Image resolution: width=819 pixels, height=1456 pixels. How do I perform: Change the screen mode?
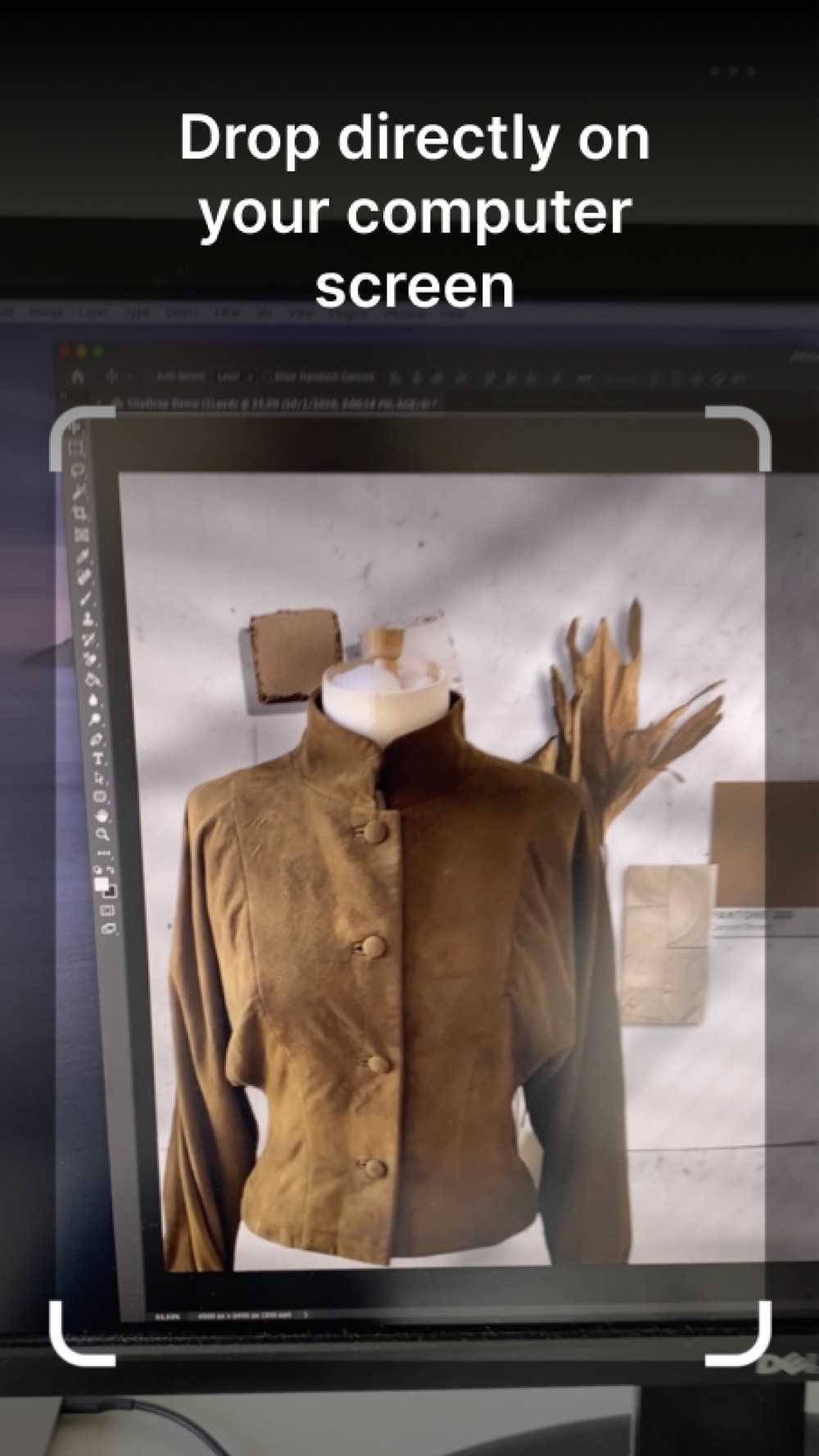tap(109, 929)
